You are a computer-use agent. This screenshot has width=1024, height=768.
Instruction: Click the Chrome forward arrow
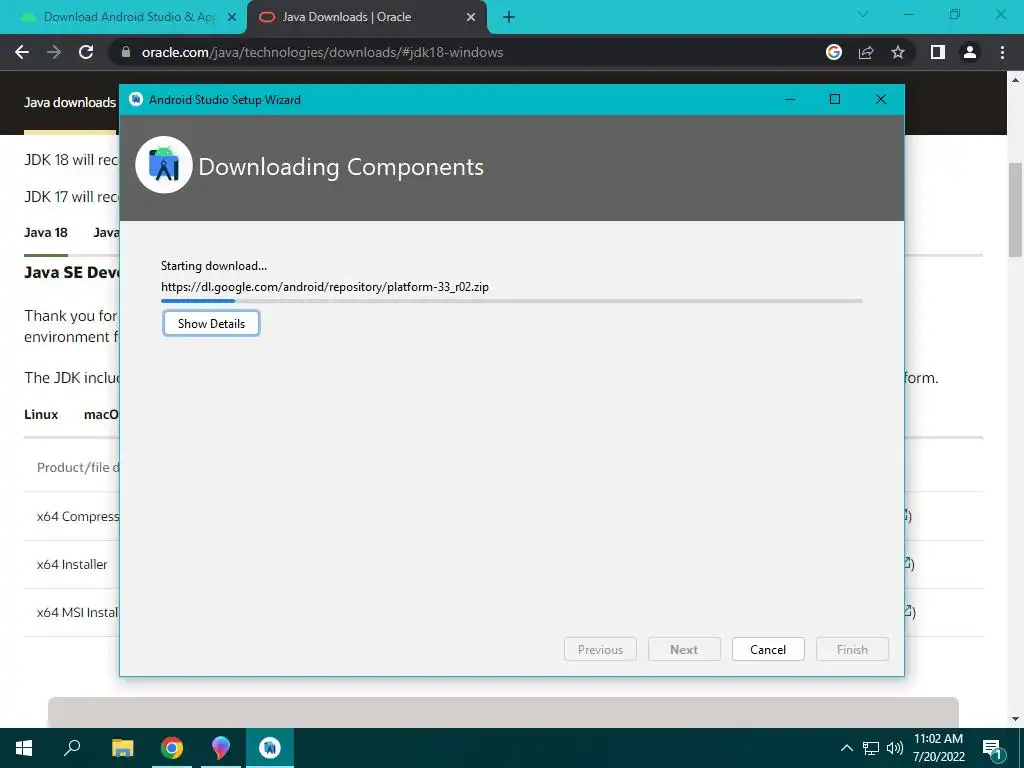click(54, 52)
